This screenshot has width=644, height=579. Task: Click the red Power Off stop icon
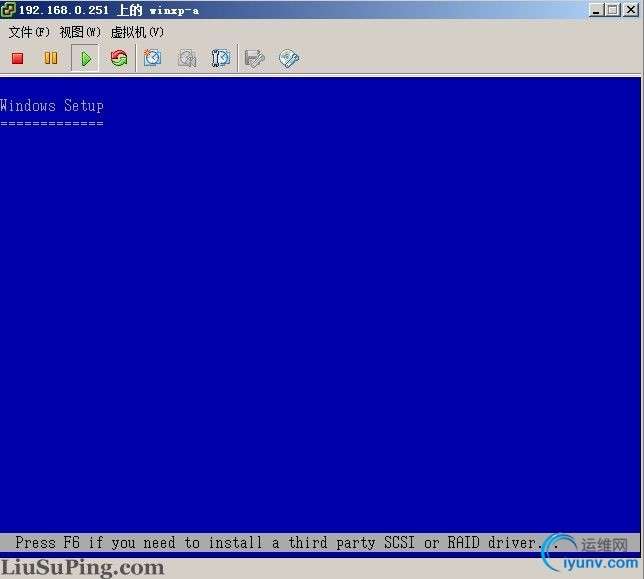tap(17, 58)
